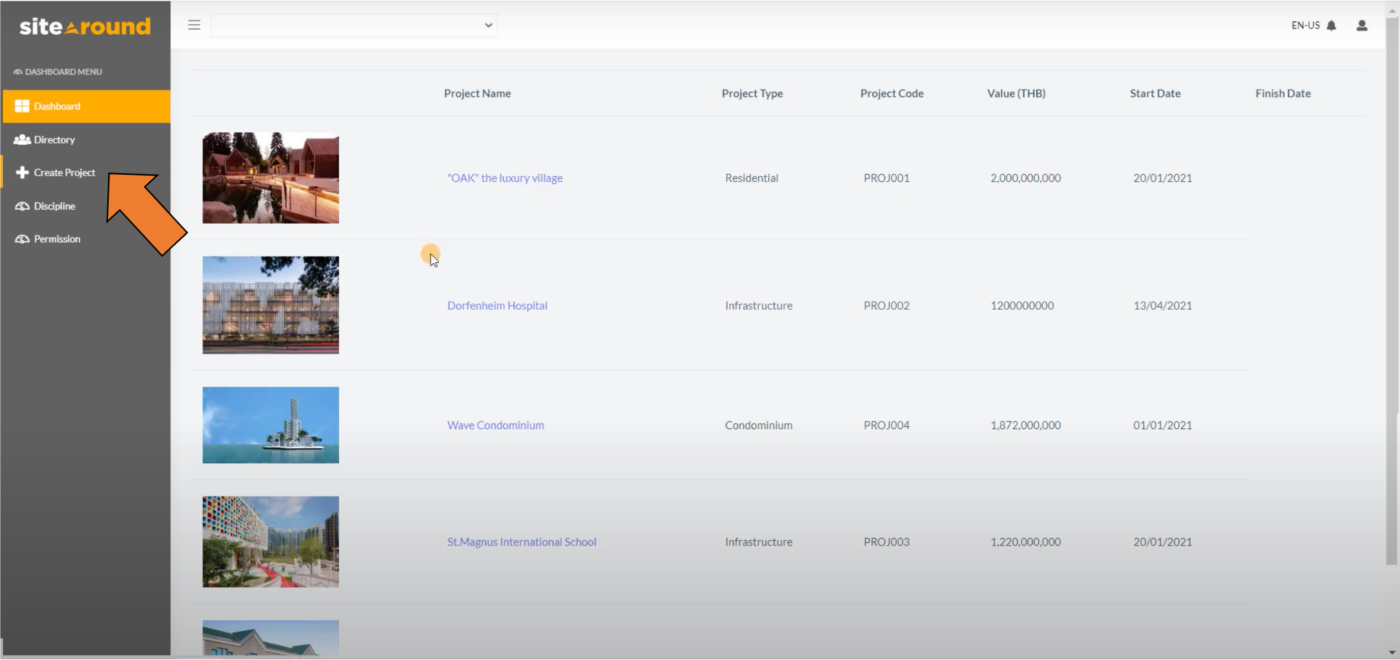Click the Wave Condominium project thumbnail

point(270,424)
